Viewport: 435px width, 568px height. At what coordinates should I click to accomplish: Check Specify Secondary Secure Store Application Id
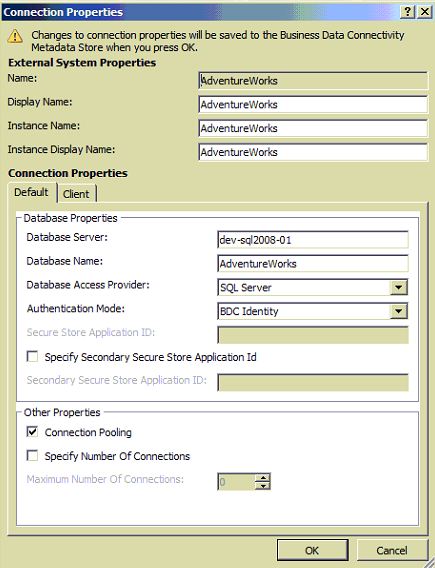[32, 356]
